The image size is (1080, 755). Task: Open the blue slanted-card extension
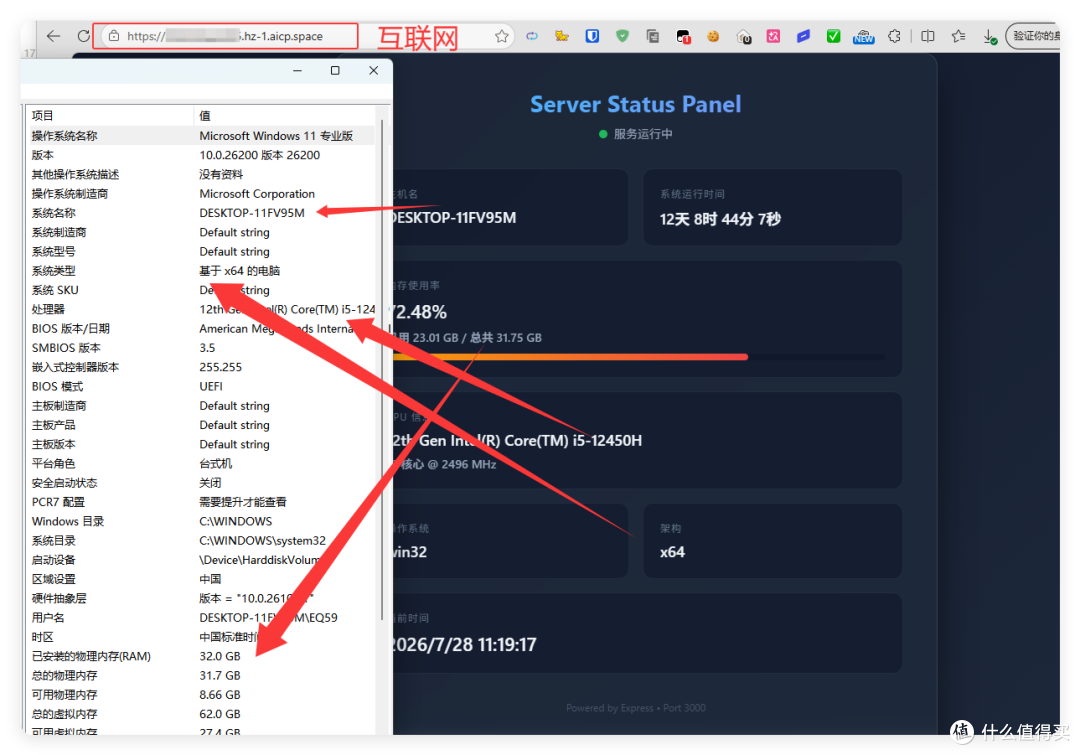pos(803,36)
